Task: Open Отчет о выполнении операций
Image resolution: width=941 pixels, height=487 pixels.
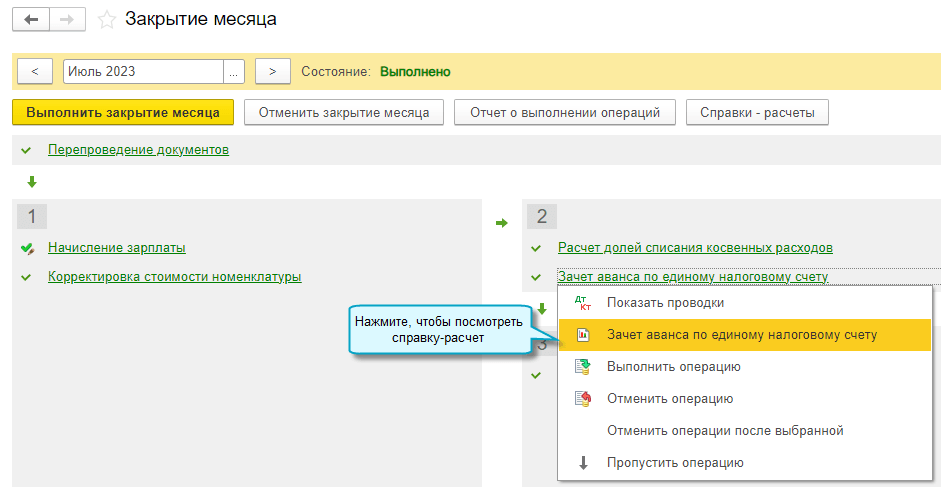Action: click(x=565, y=113)
